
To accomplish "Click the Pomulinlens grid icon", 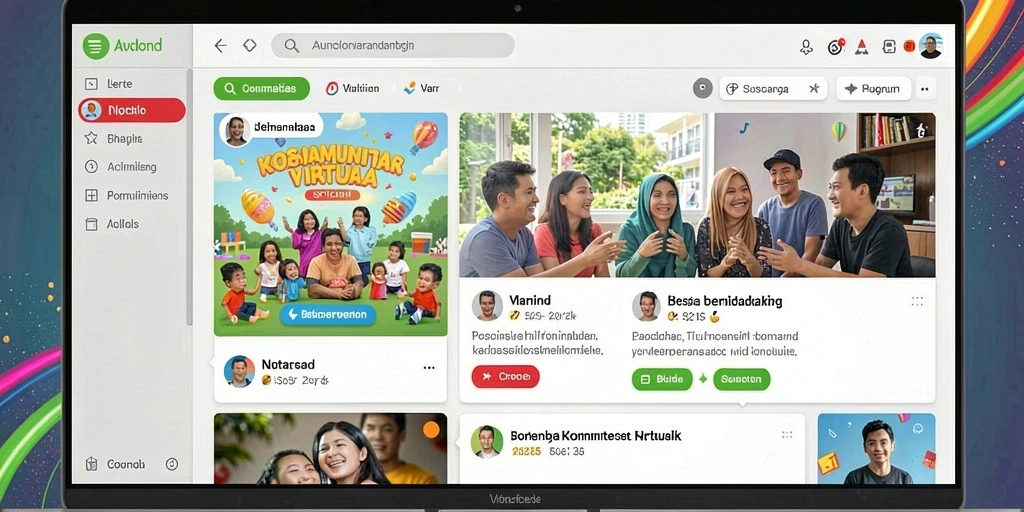I will (x=91, y=195).
